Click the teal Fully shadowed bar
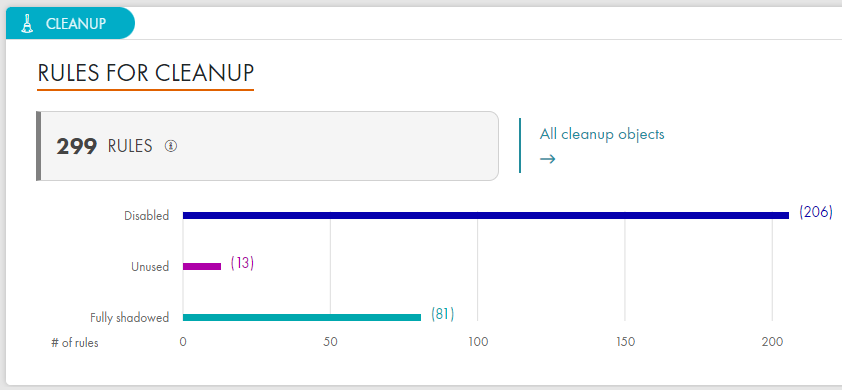 302,317
